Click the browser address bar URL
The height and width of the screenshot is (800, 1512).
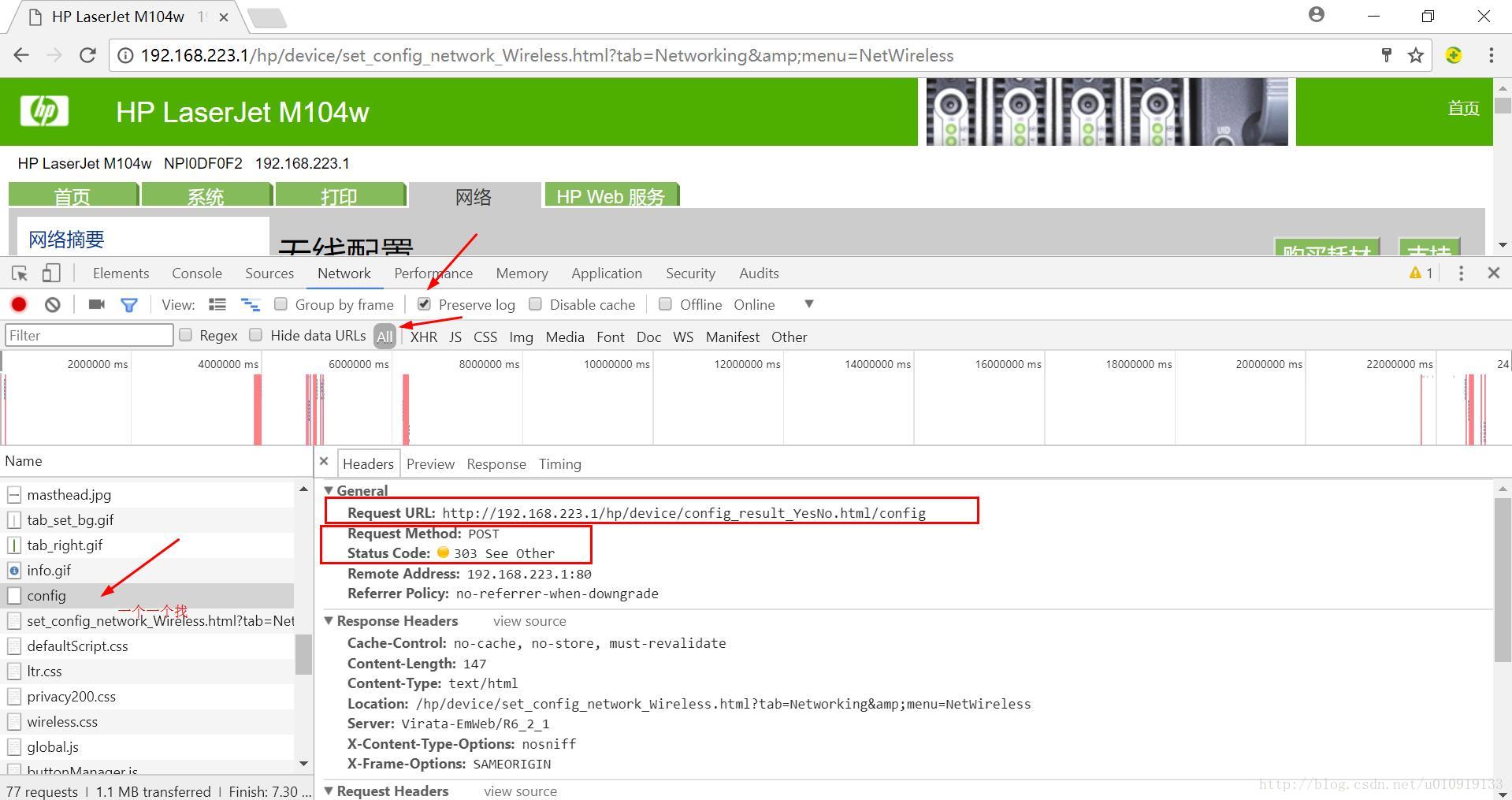(x=547, y=55)
